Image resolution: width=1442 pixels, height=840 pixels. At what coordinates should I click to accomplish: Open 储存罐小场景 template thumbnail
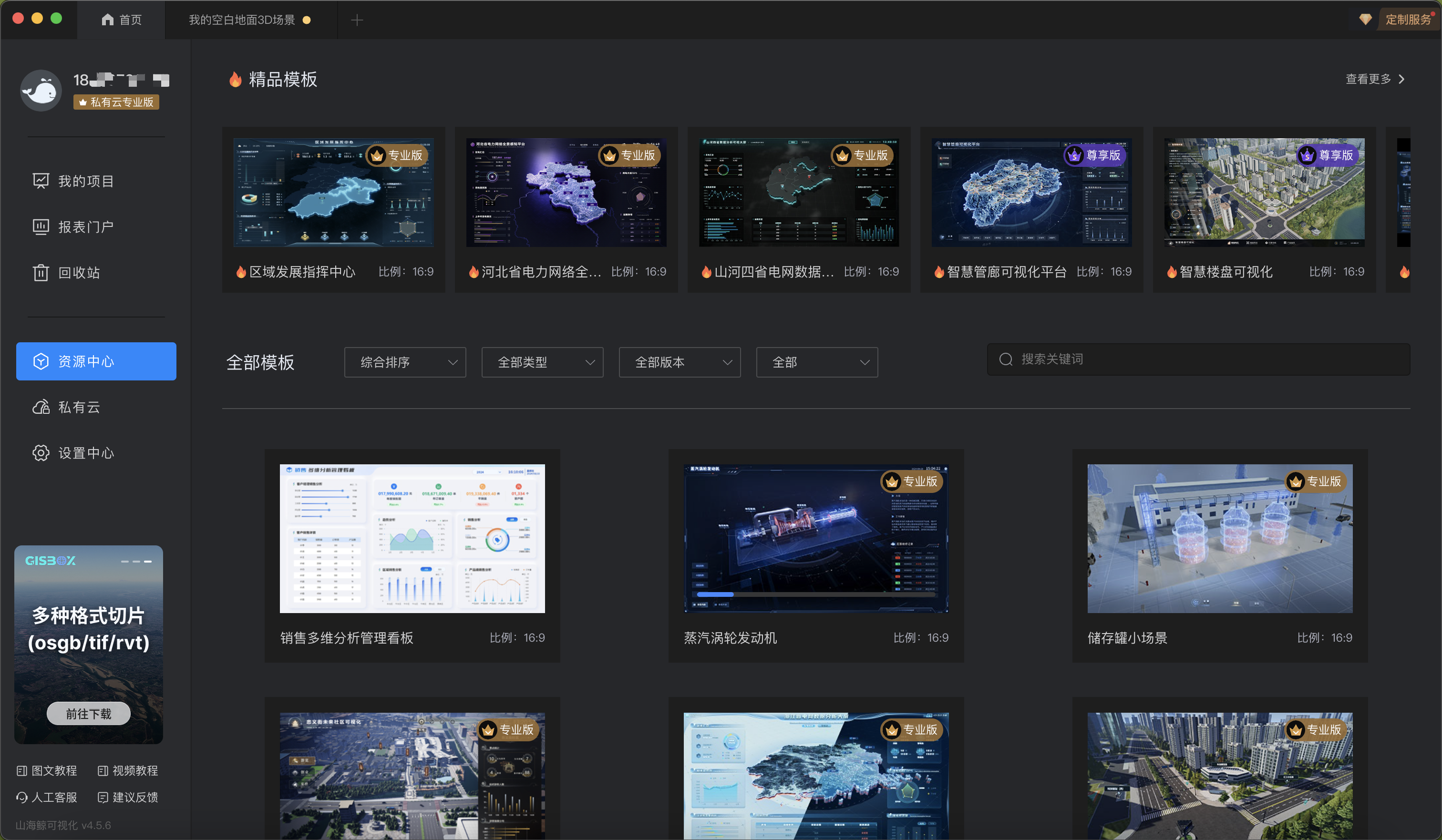coord(1220,538)
